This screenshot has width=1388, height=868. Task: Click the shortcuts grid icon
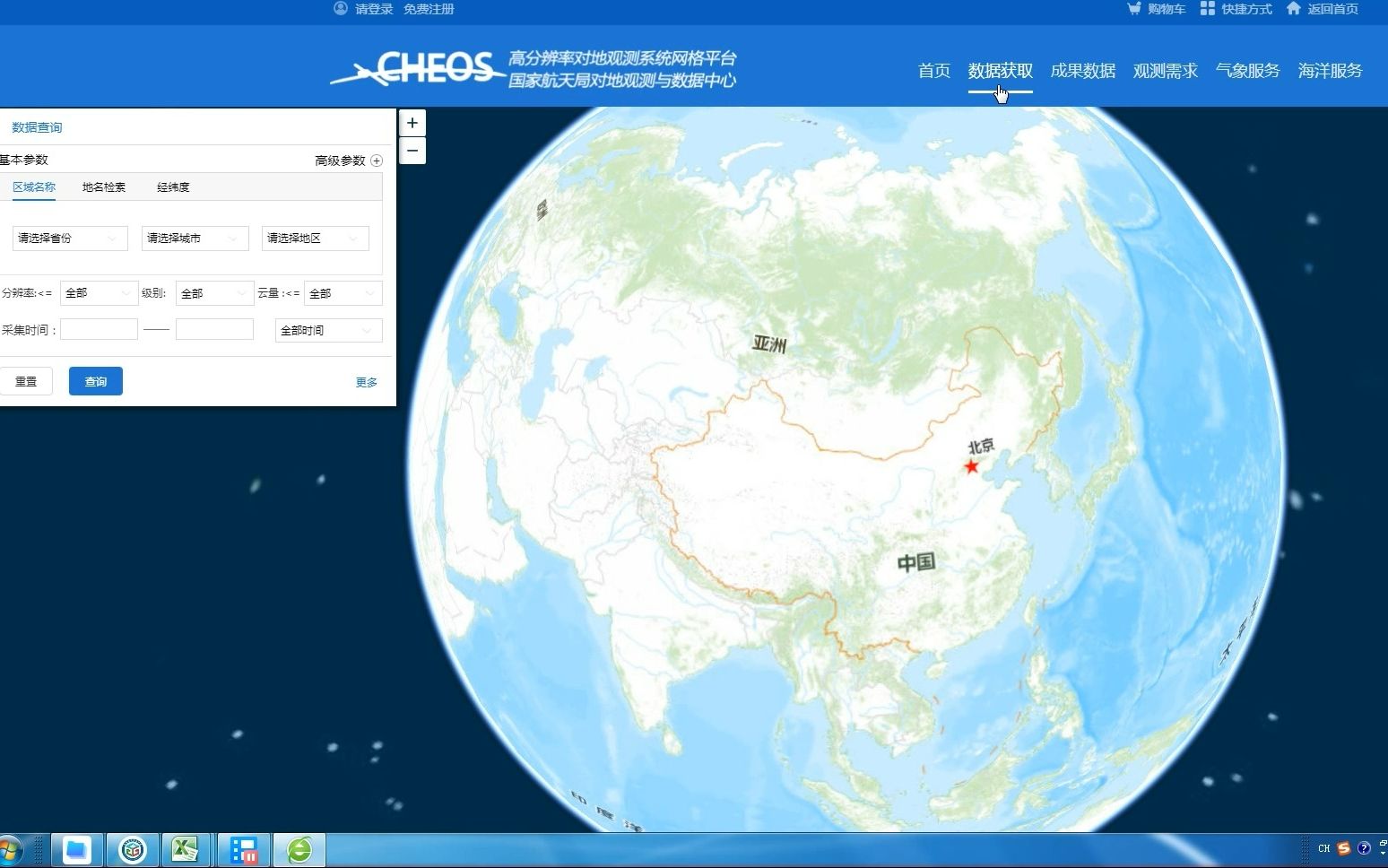tap(1208, 9)
